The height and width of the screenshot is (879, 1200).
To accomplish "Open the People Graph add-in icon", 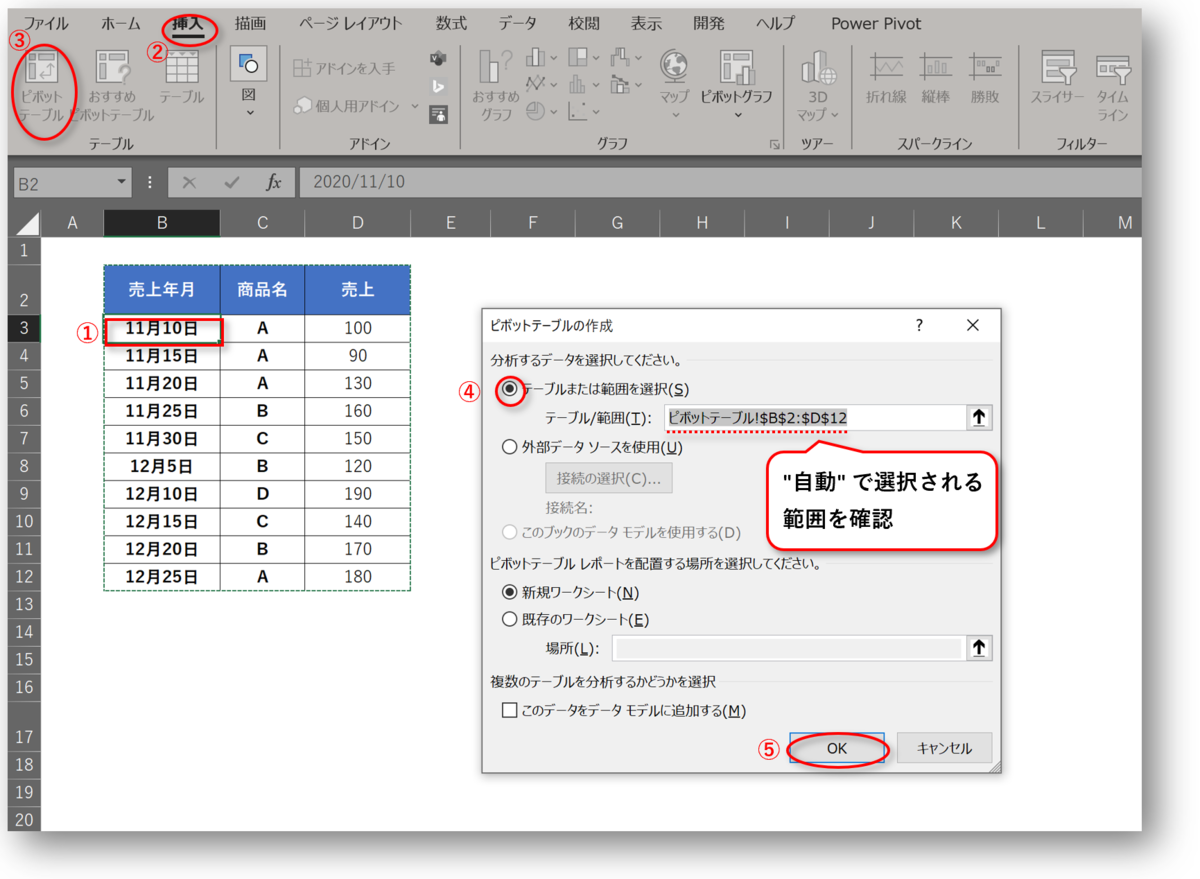I will [438, 115].
